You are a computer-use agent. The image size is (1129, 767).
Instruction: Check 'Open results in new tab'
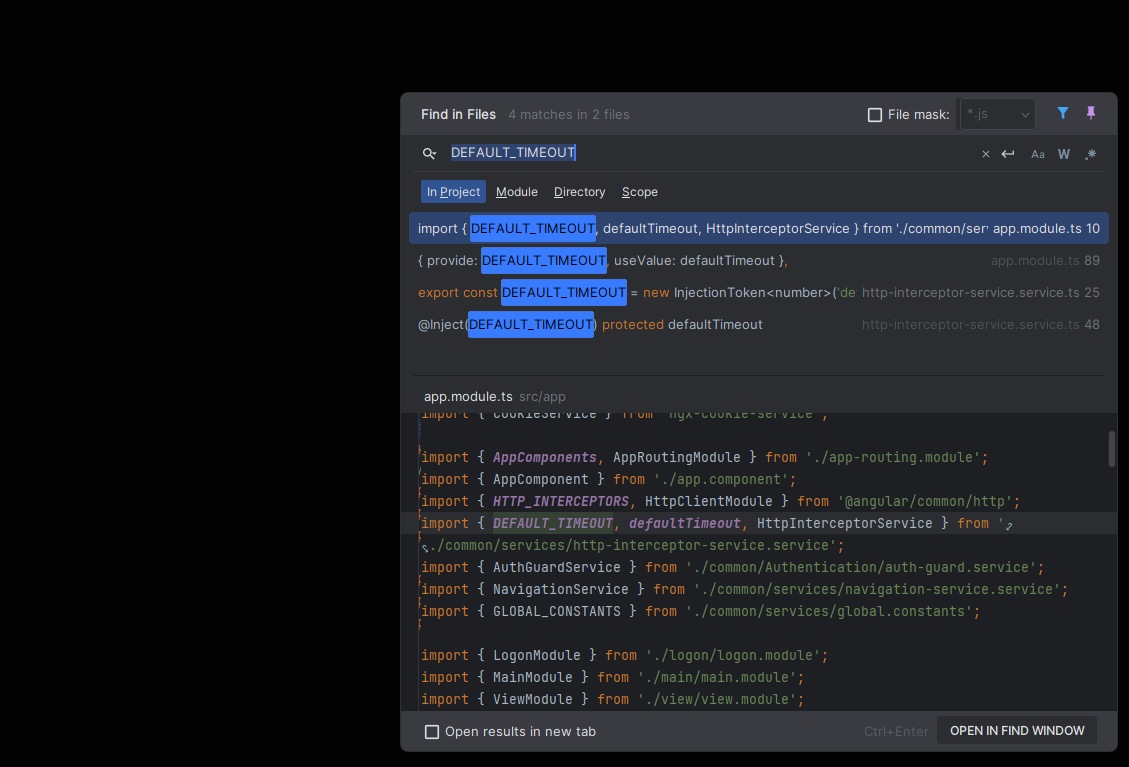[432, 731]
